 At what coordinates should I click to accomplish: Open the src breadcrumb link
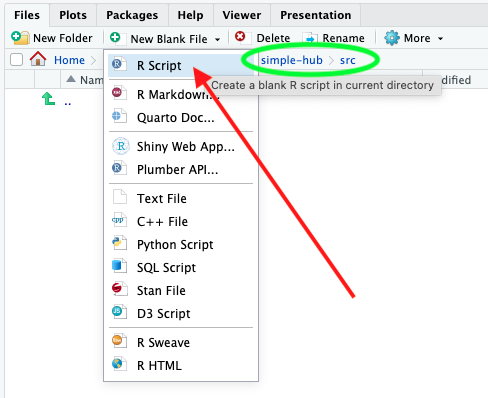click(347, 61)
